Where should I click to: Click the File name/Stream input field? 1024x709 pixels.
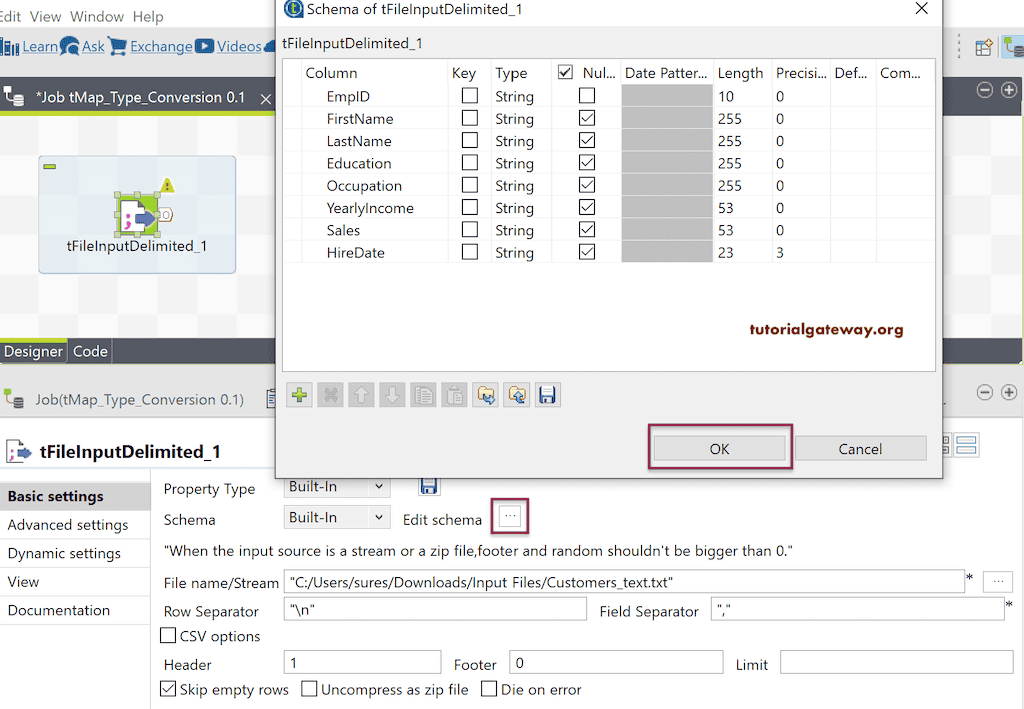coord(620,580)
